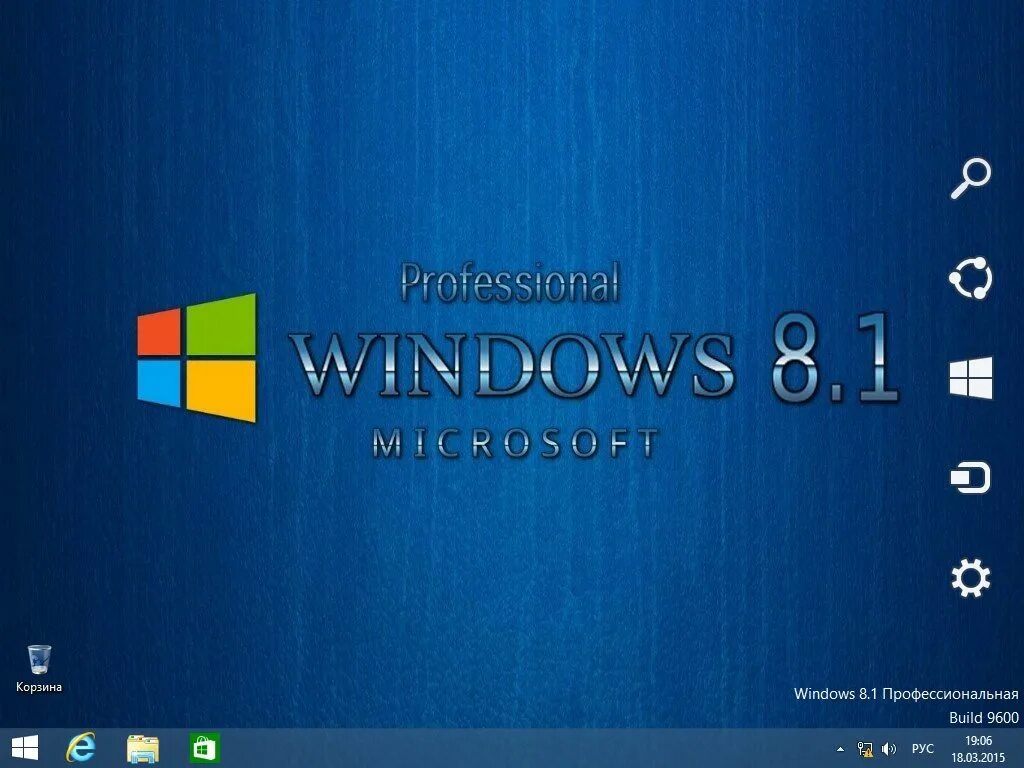Open the Search charm
This screenshot has height=768, width=1024.
pyautogui.click(x=970, y=178)
